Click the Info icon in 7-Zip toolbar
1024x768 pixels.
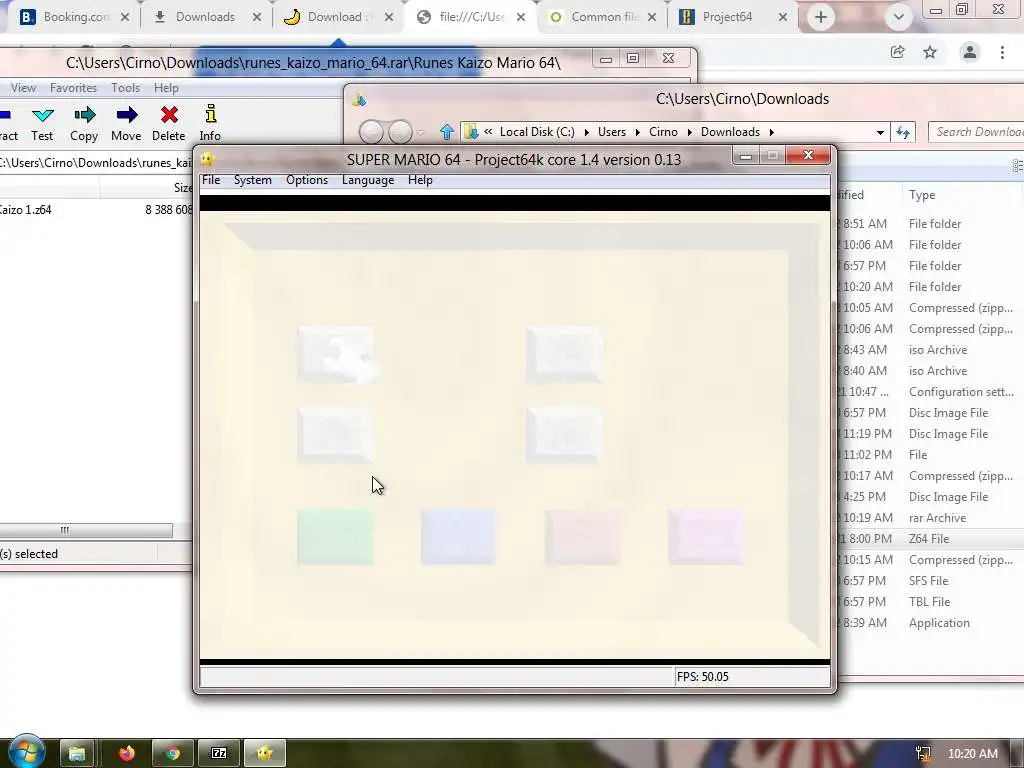click(210, 123)
